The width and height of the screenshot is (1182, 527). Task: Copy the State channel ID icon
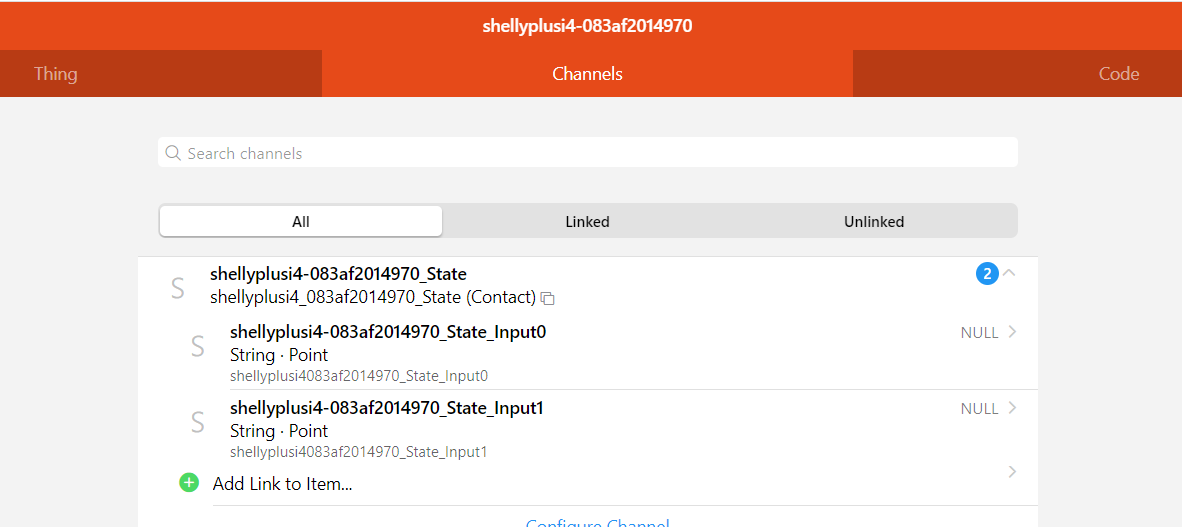click(547, 298)
